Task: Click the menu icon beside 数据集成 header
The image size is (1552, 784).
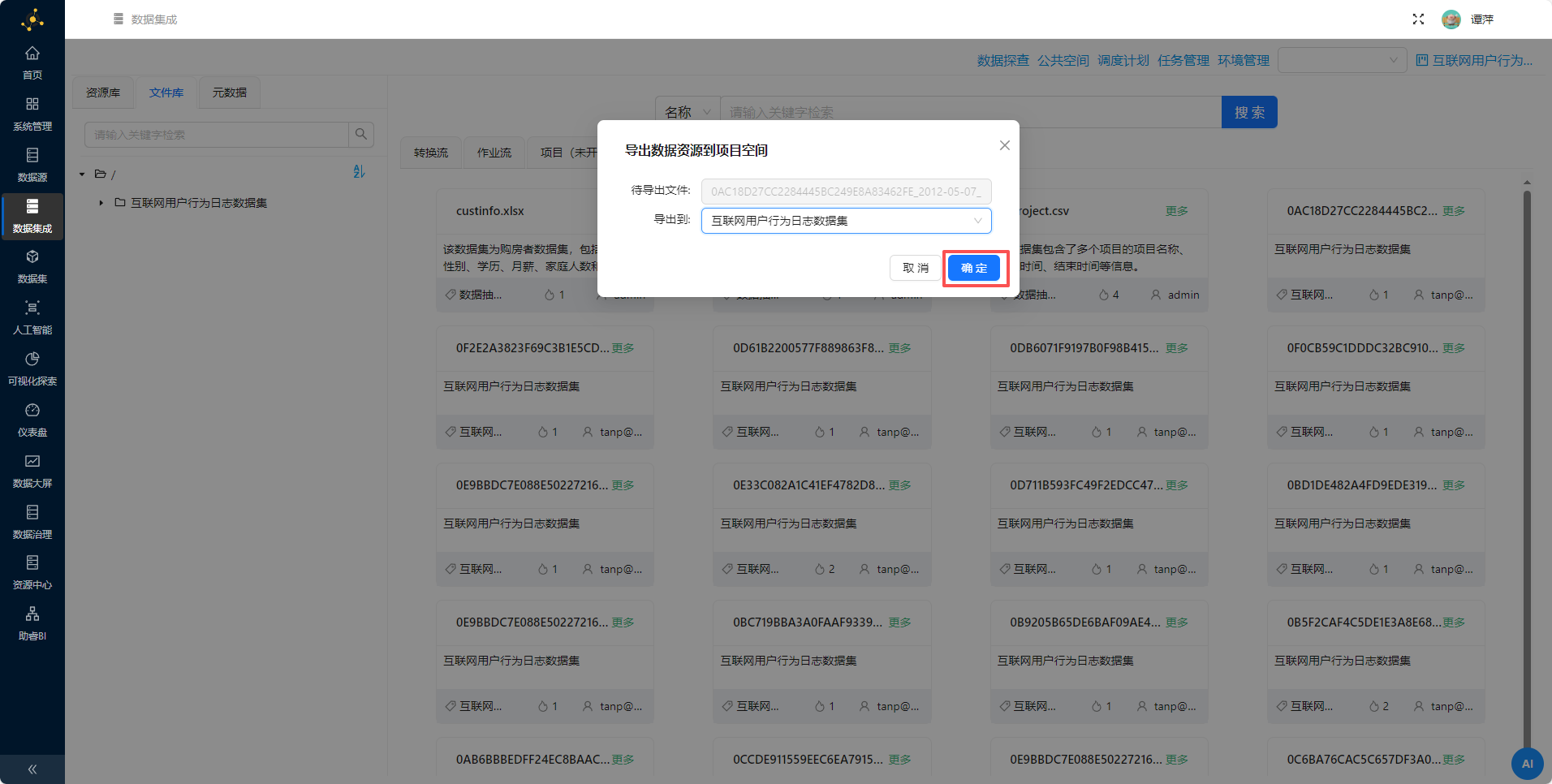Action: (119, 19)
